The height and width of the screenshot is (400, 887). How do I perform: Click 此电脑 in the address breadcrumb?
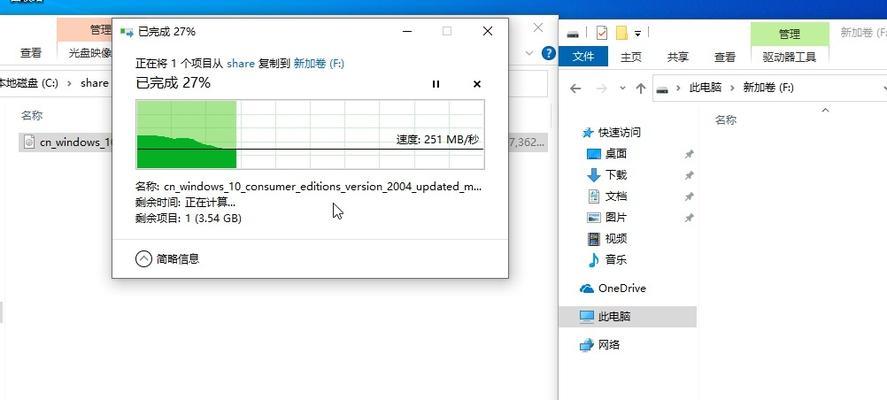[705, 88]
